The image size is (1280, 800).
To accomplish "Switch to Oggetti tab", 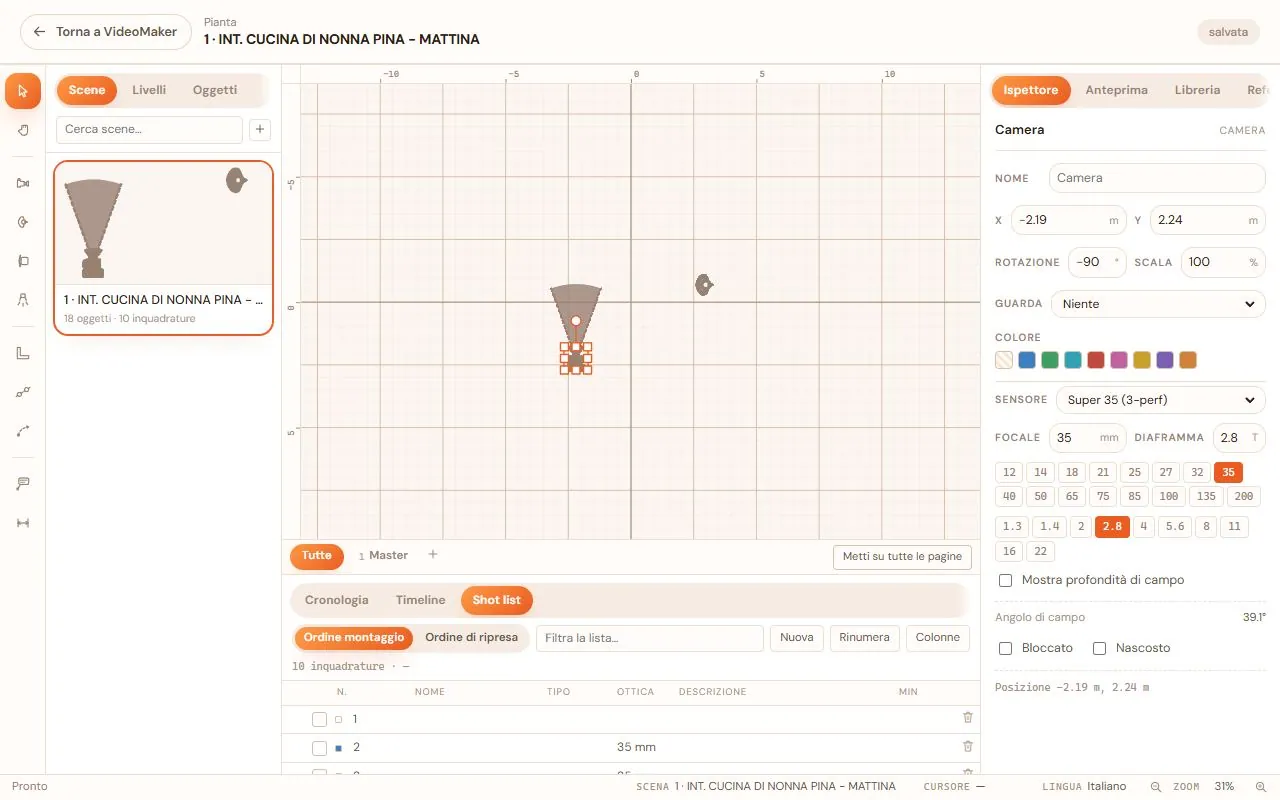I will tap(215, 90).
